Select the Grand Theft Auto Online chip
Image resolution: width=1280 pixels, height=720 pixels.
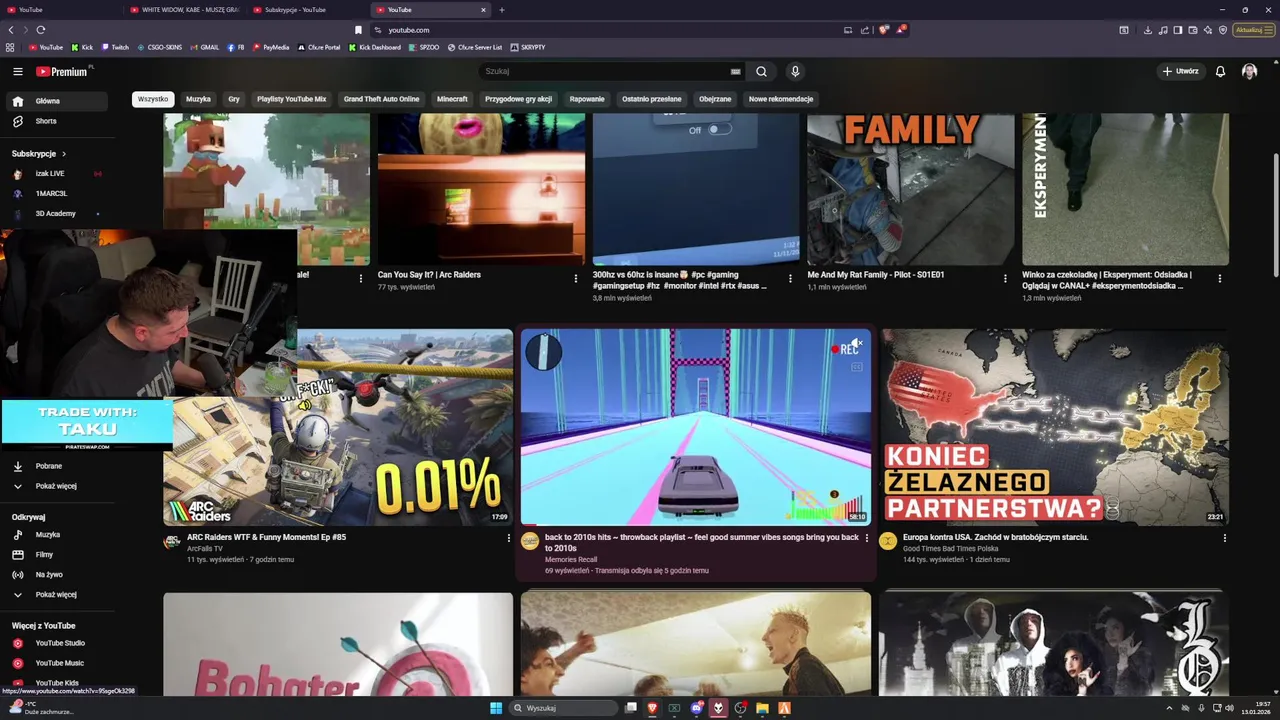point(381,99)
